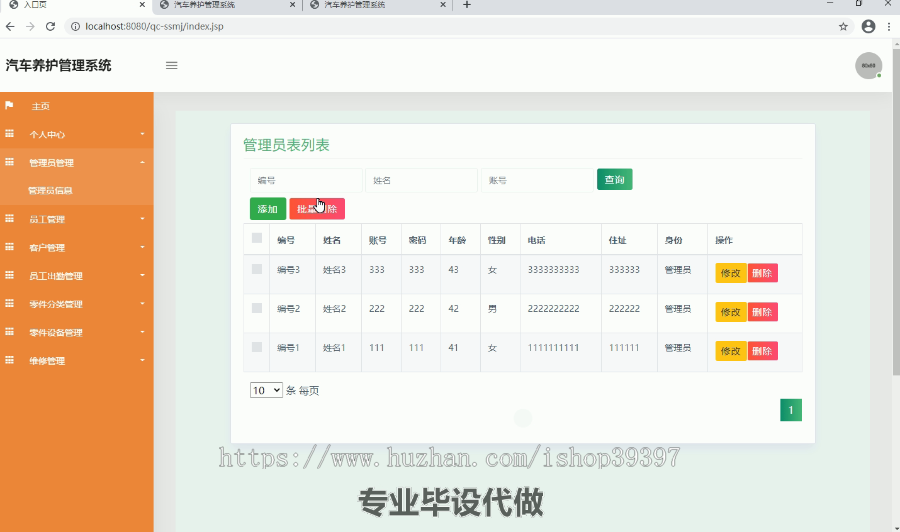Click the grid icon beside 个人中心
Viewport: 900px width, 532px height.
pos(9,134)
